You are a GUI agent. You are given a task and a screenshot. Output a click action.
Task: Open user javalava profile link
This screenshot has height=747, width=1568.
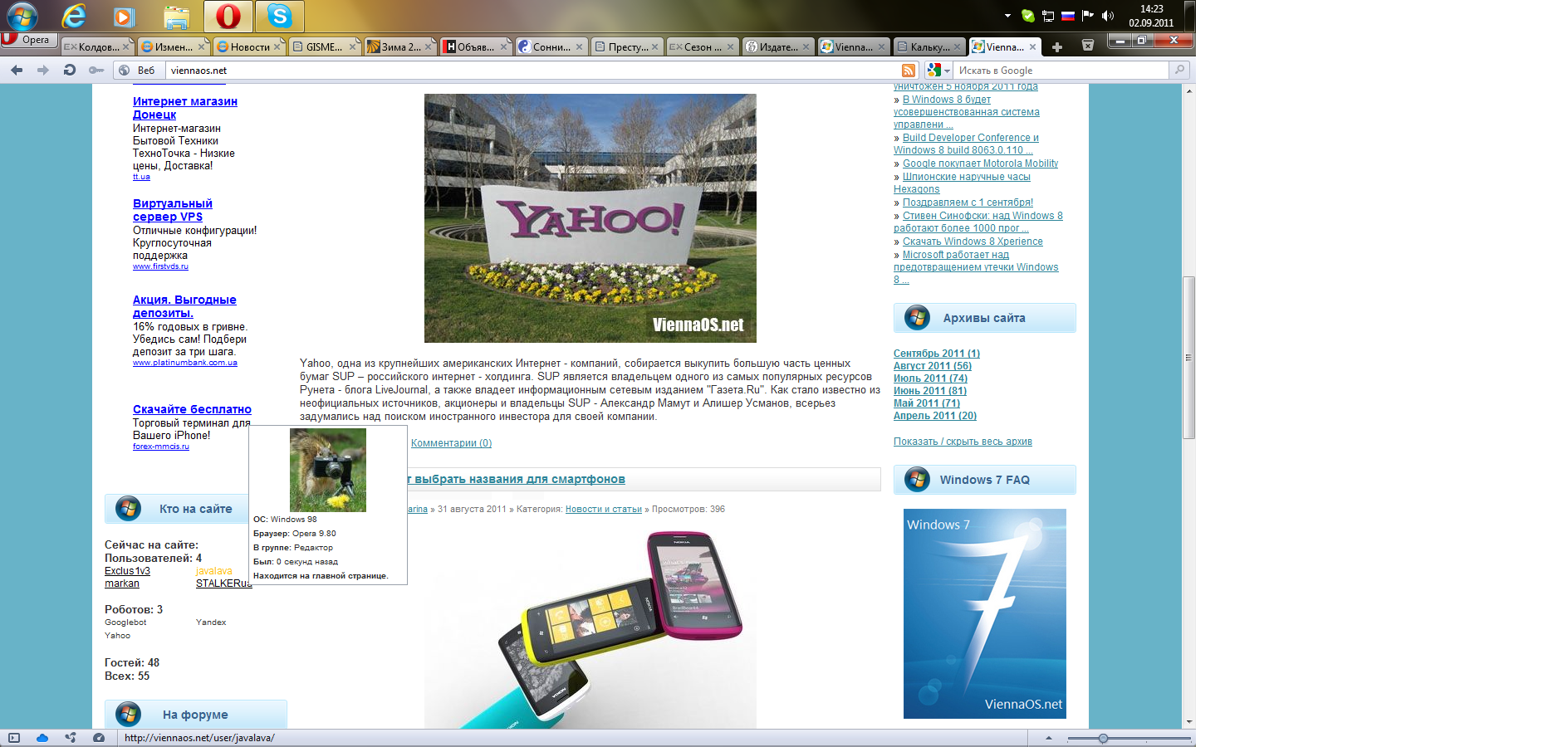coord(214,571)
